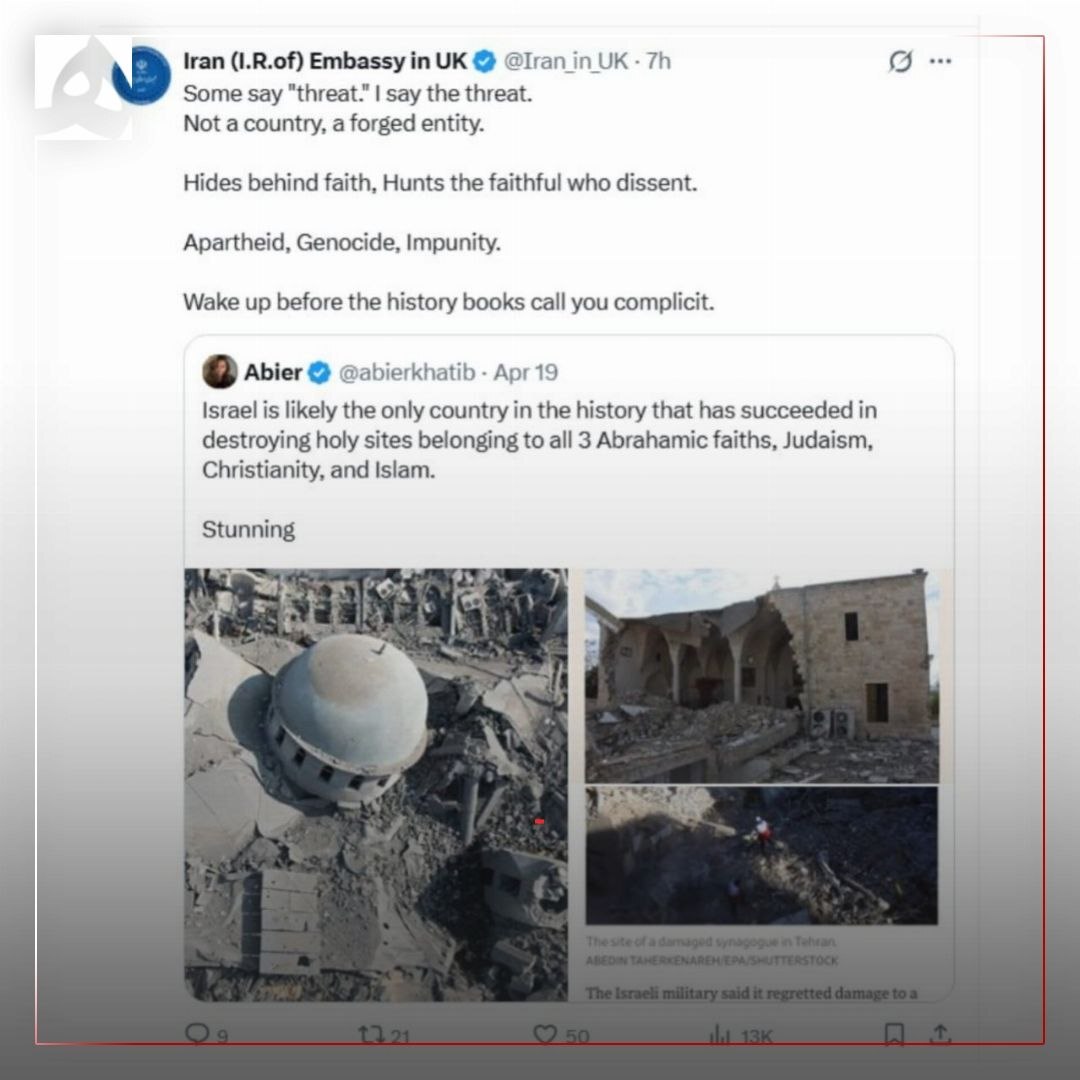The image size is (1080, 1080).
Task: Open the Iran Embassy profile avatar
Action: [x=141, y=76]
